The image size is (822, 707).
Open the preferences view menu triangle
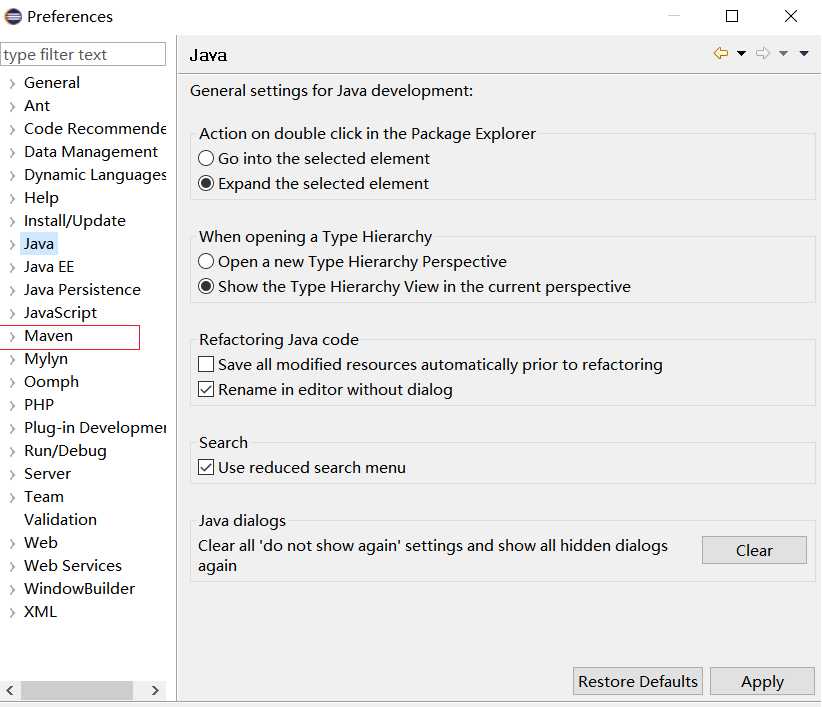click(804, 53)
